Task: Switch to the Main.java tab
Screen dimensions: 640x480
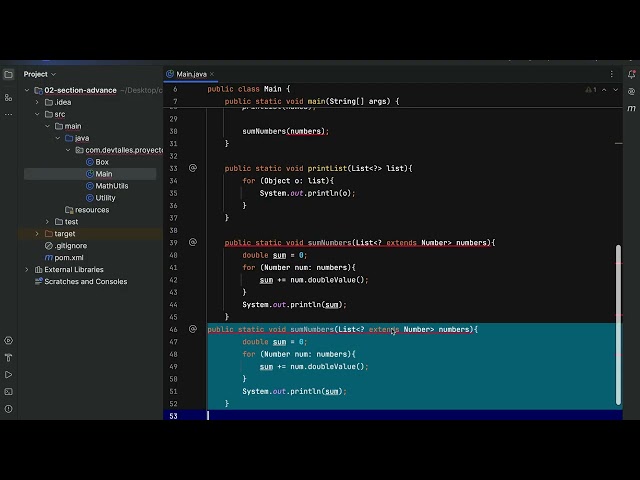Action: 191,74
